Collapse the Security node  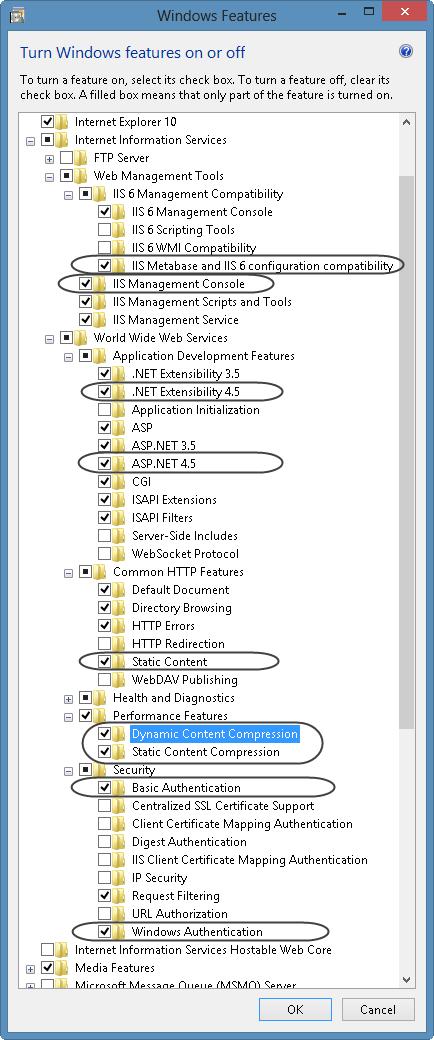point(68,770)
